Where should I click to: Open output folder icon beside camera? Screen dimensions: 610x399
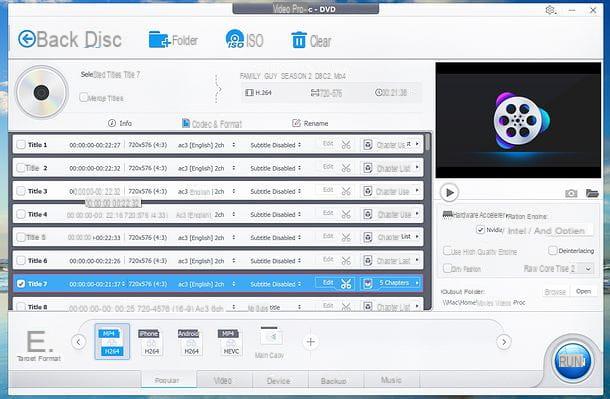click(x=592, y=193)
